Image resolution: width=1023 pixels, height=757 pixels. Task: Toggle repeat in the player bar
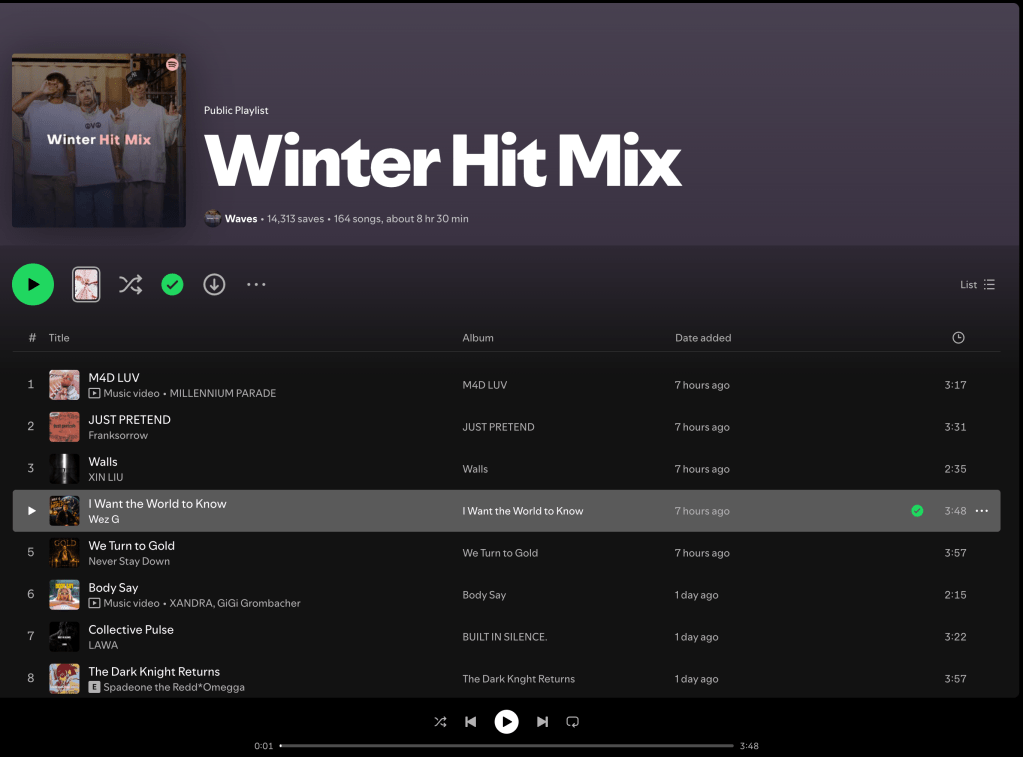572,722
